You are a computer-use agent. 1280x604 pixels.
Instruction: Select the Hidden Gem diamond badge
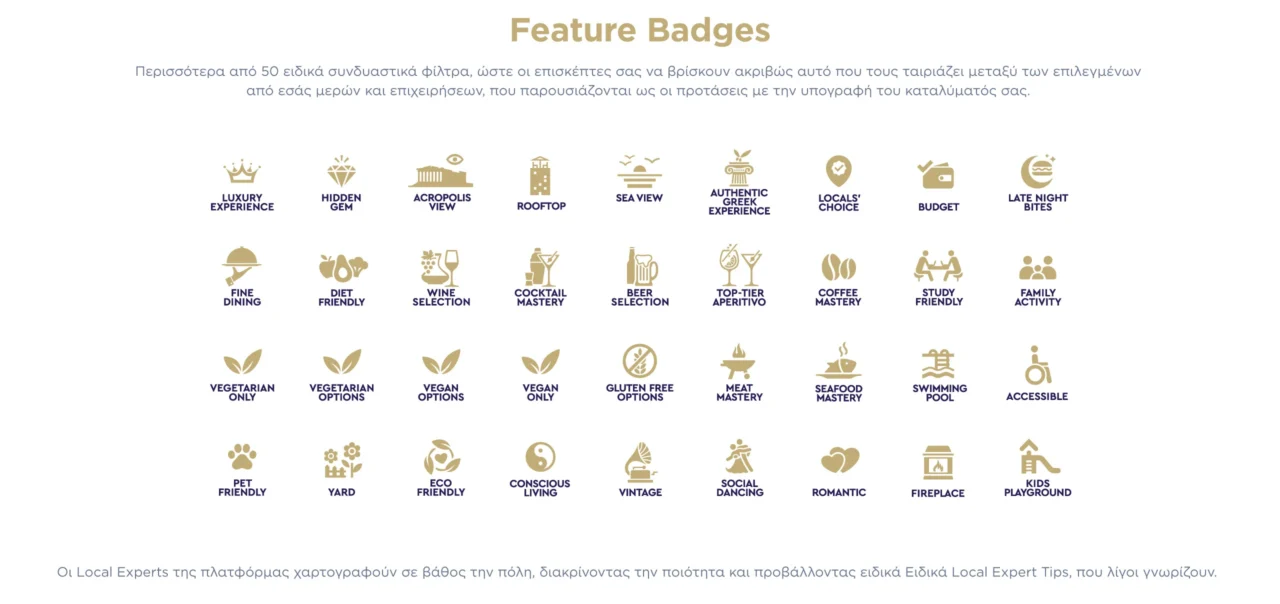(x=341, y=171)
